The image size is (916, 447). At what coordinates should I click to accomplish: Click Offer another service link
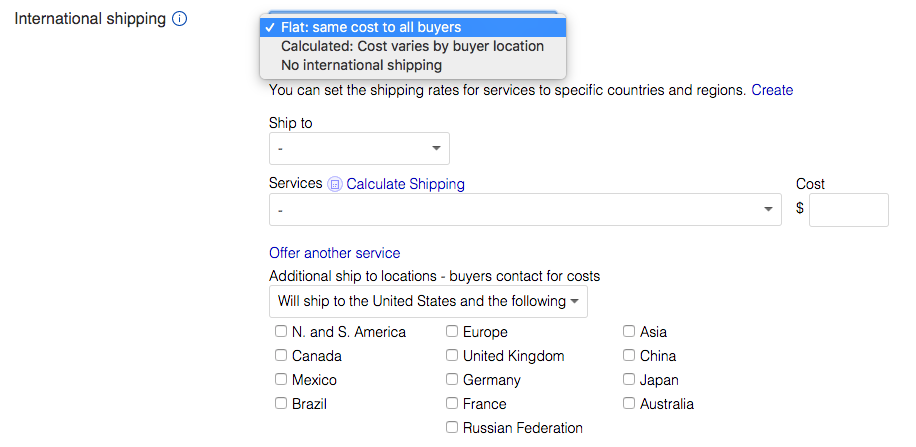tap(335, 253)
